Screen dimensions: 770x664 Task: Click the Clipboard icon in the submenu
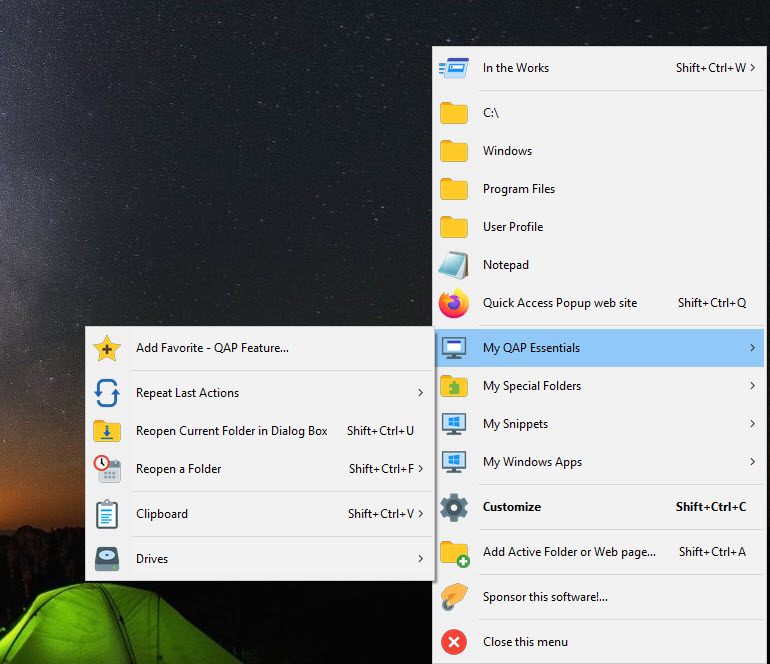[x=107, y=514]
